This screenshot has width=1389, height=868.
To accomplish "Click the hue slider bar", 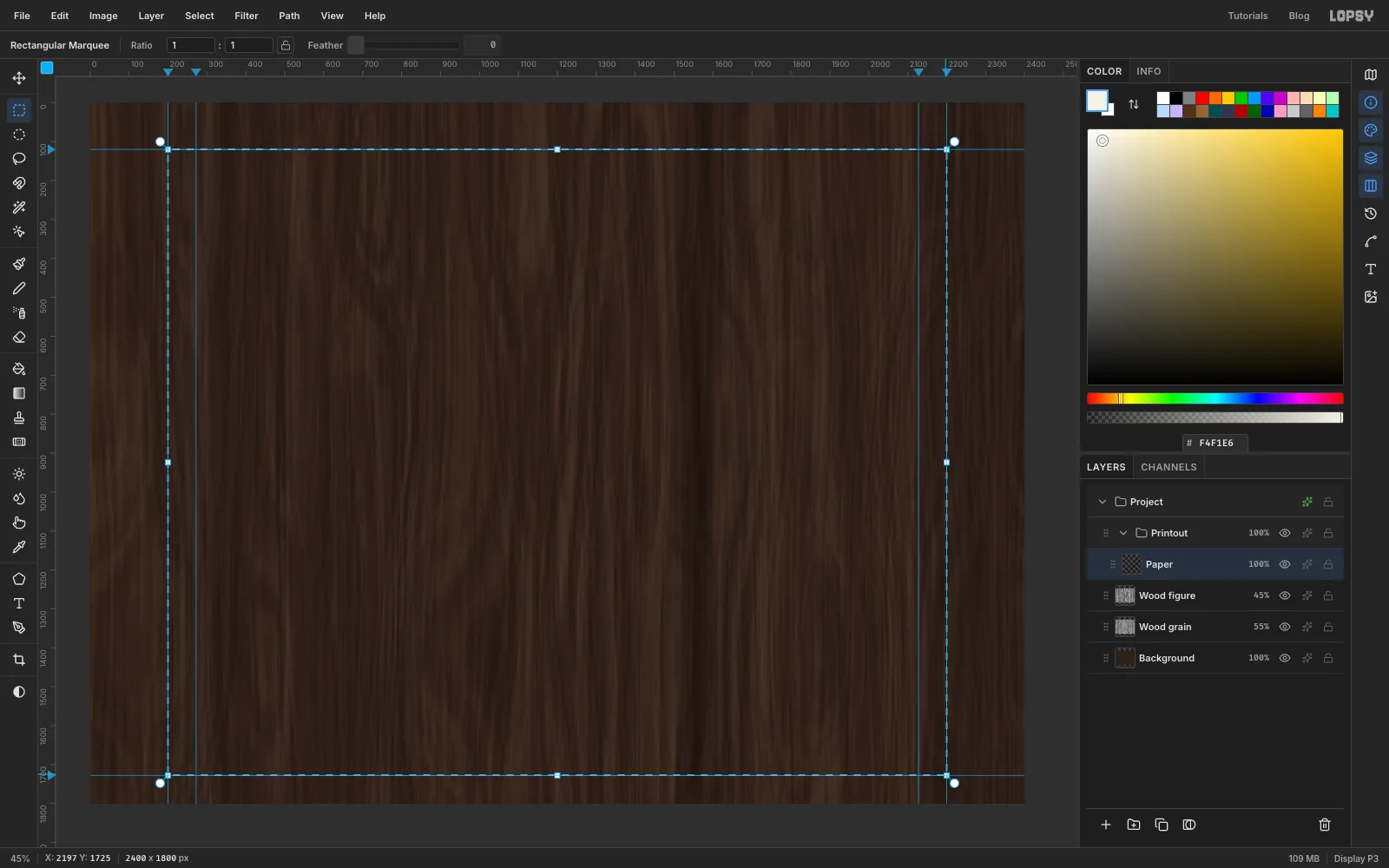I will pyautogui.click(x=1215, y=398).
